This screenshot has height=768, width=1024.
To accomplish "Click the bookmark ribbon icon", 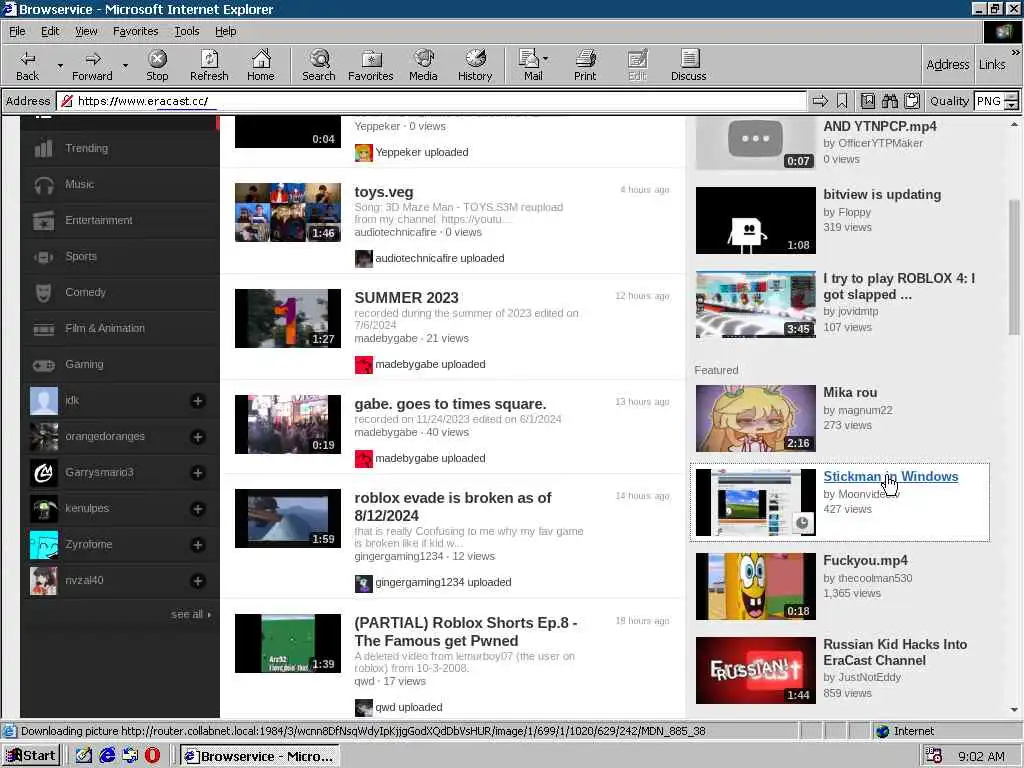I will (842, 101).
